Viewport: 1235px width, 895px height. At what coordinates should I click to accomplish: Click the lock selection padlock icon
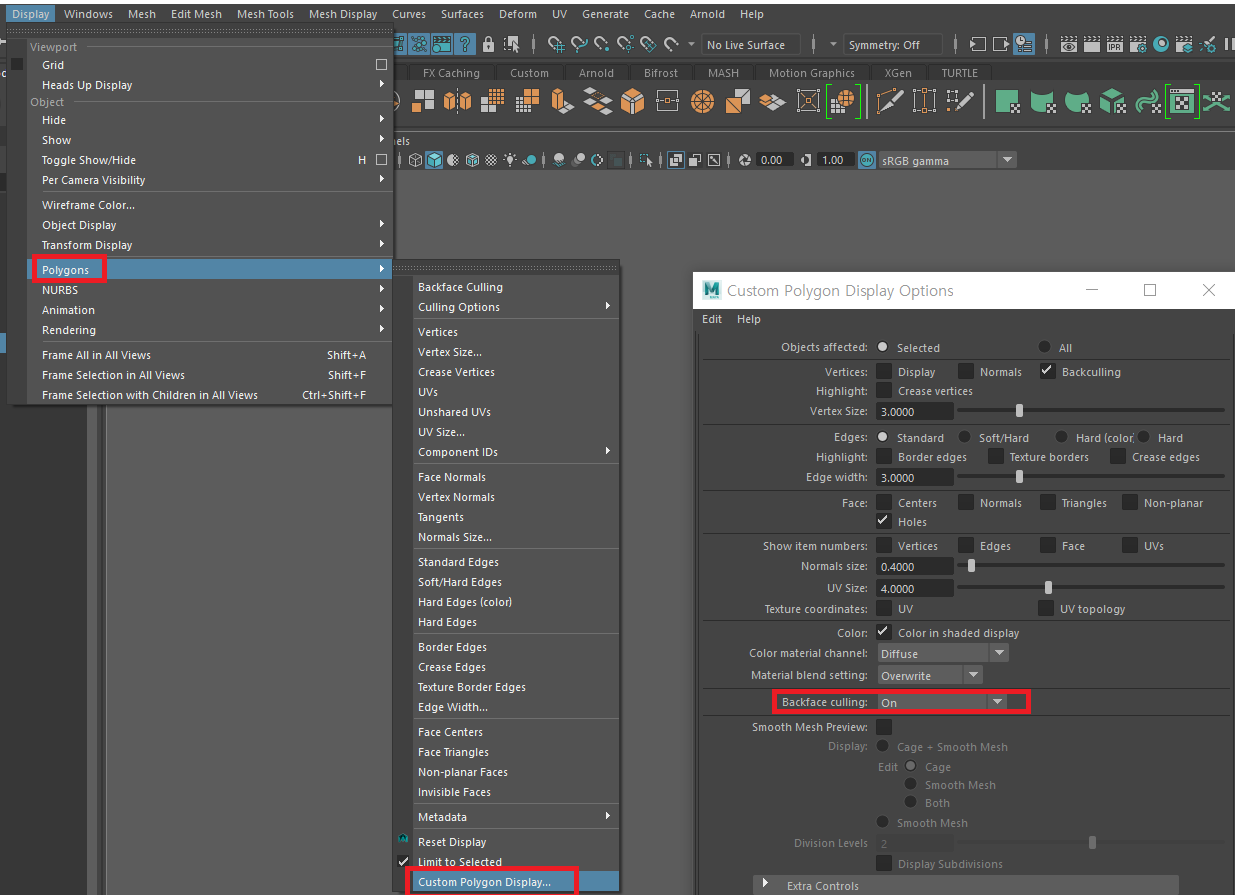pyautogui.click(x=488, y=45)
